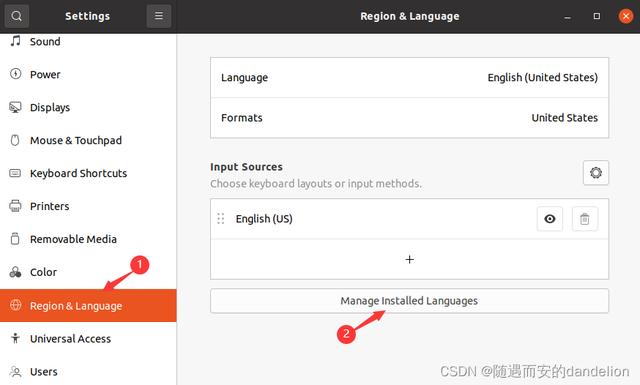This screenshot has height=385, width=640.
Task: Click the Sound music note icon
Action: 16,41
